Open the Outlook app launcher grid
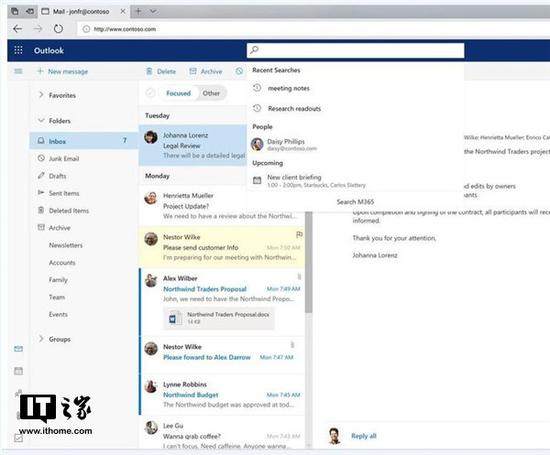This screenshot has width=550, height=455. [x=18, y=50]
